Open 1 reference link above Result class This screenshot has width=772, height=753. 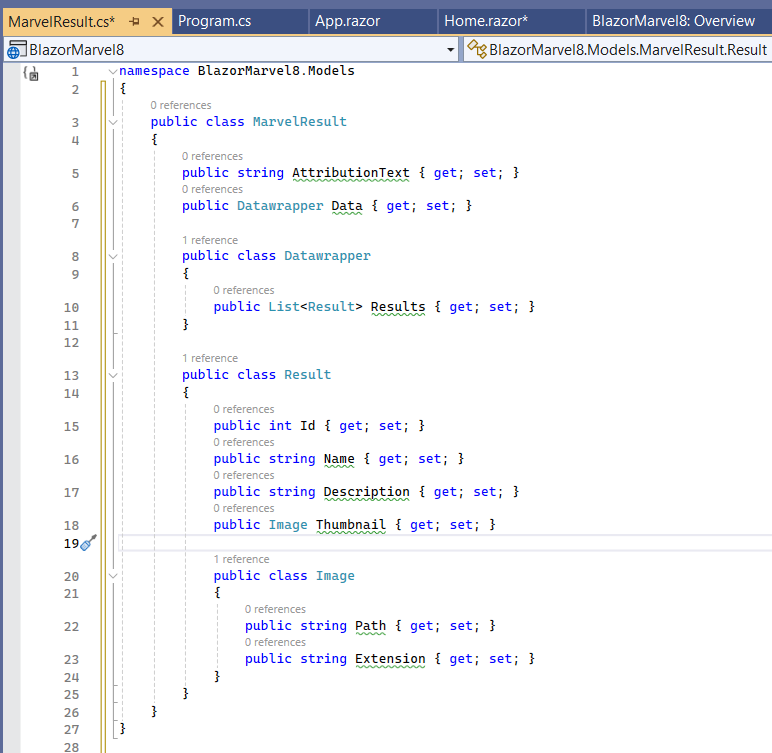tap(210, 358)
